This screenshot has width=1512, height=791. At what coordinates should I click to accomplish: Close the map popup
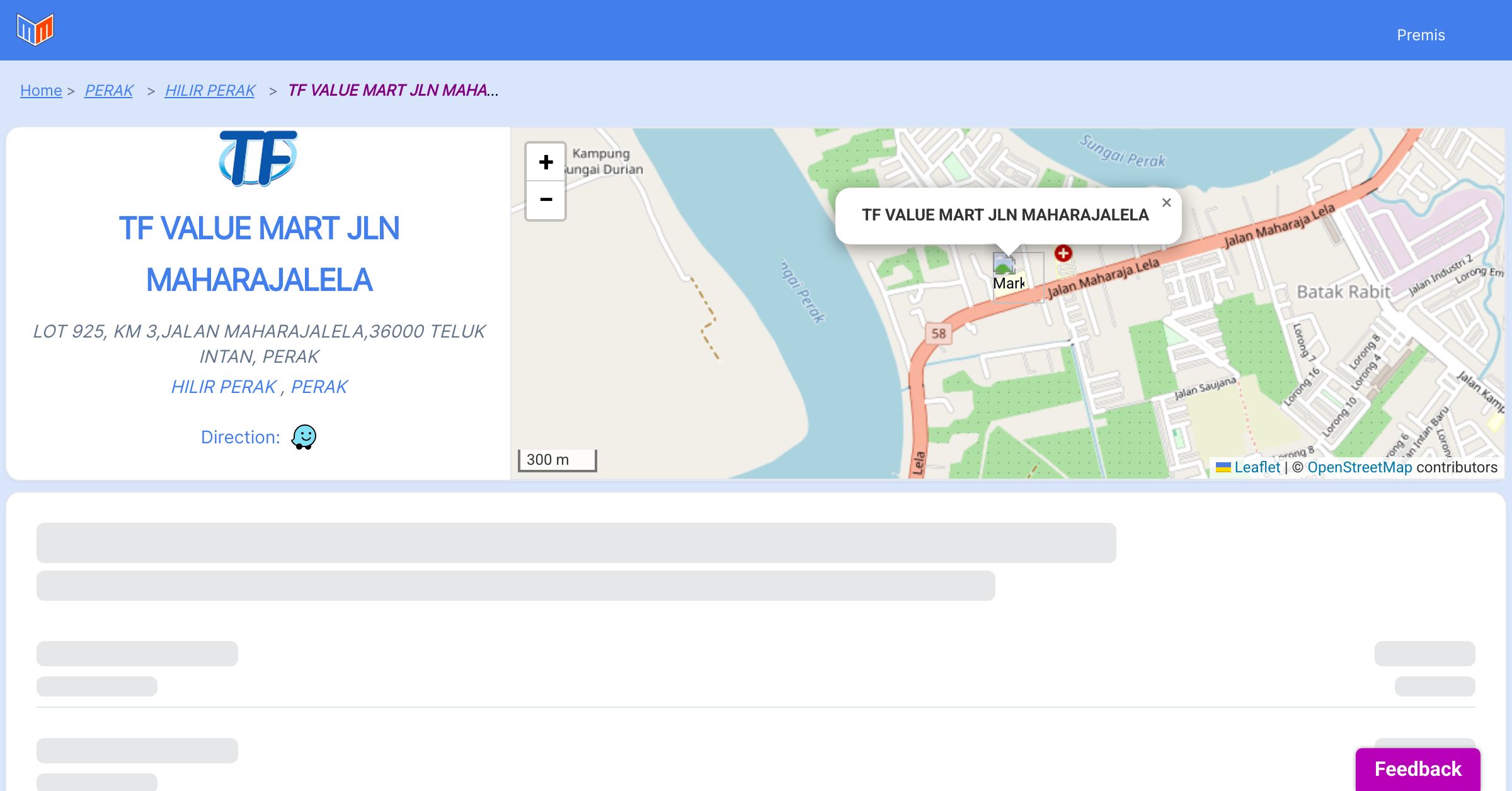pos(1166,203)
